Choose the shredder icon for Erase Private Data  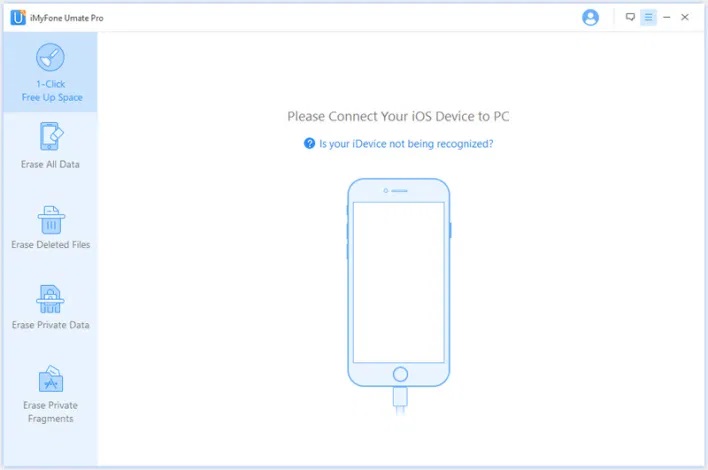pyautogui.click(x=50, y=299)
